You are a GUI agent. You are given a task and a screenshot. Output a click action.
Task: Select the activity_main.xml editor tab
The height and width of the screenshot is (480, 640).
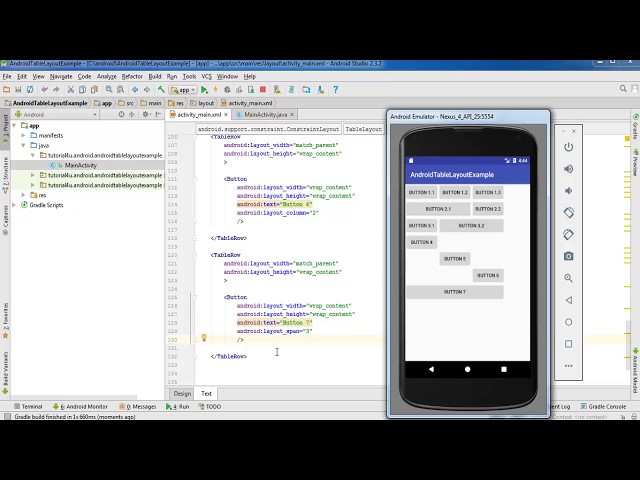[x=199, y=115]
